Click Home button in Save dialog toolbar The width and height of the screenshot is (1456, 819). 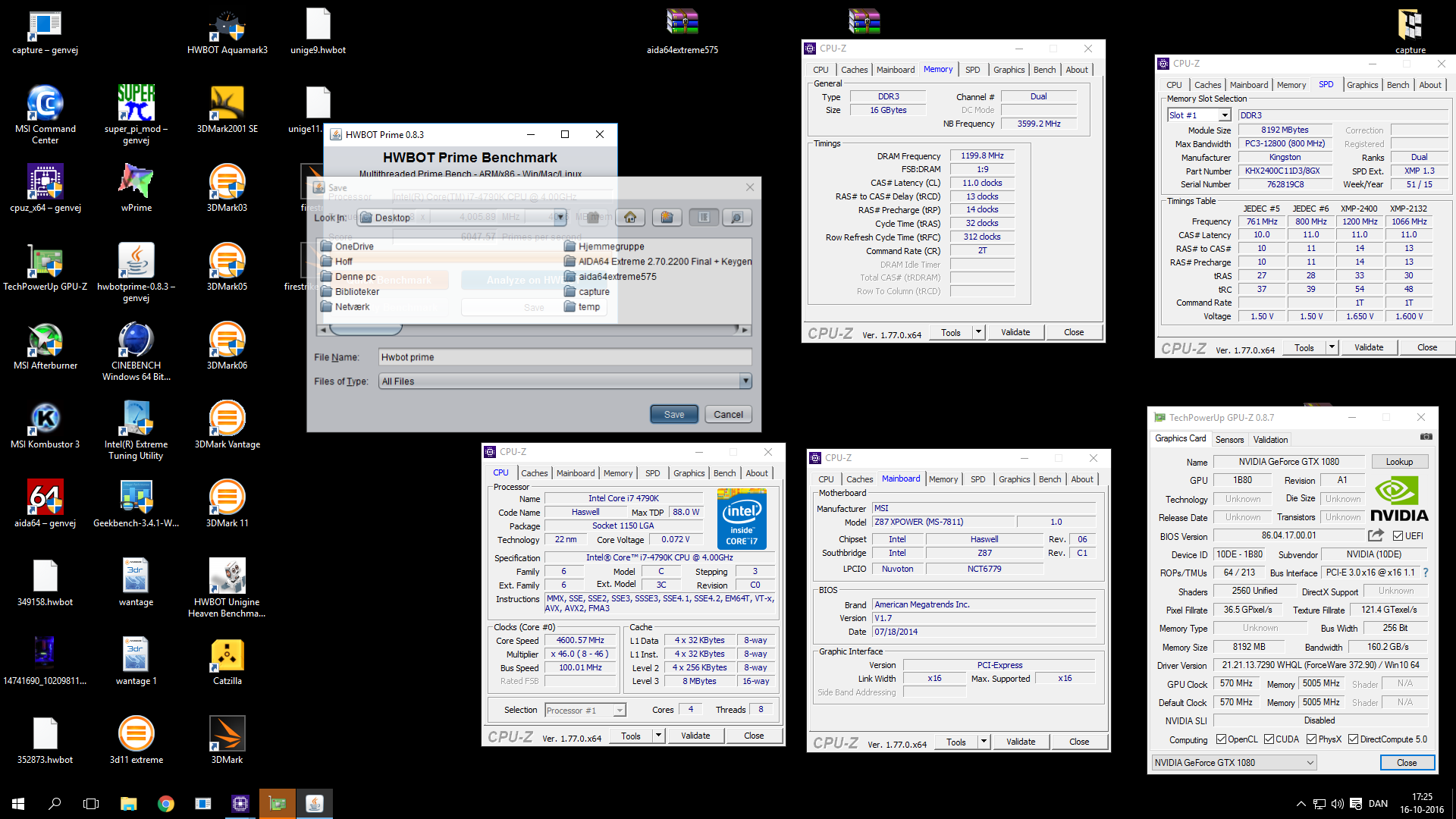(630, 218)
